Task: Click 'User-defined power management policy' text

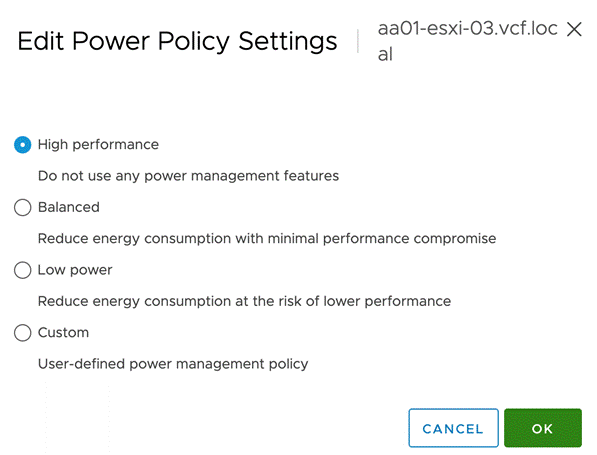Action: point(173,364)
